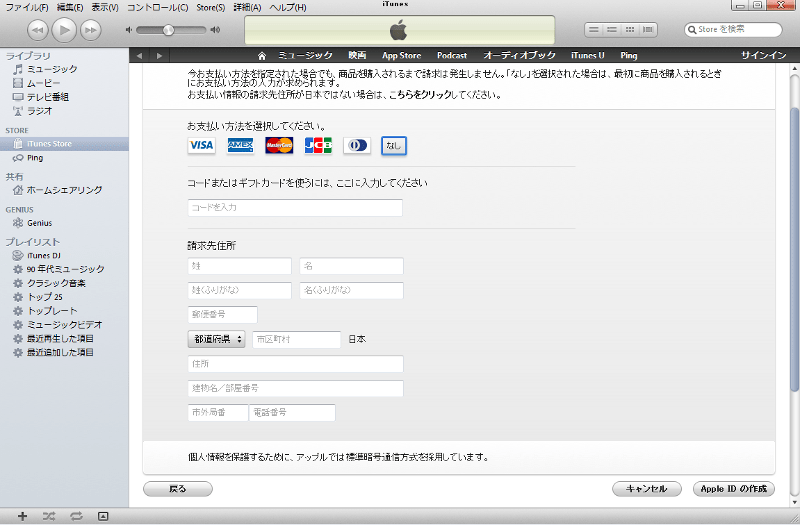800x525 pixels.
Task: Click the add playlist plus icon
Action: click(22, 516)
